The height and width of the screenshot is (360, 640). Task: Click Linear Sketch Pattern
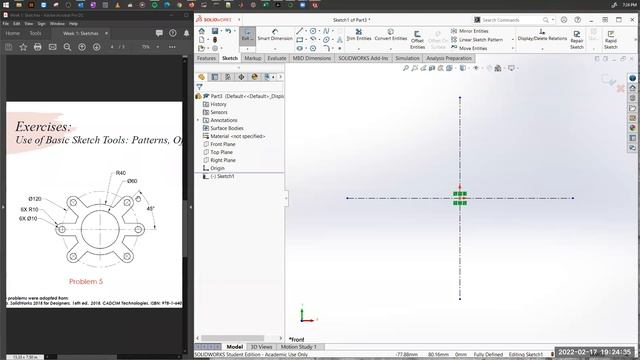tap(477, 40)
